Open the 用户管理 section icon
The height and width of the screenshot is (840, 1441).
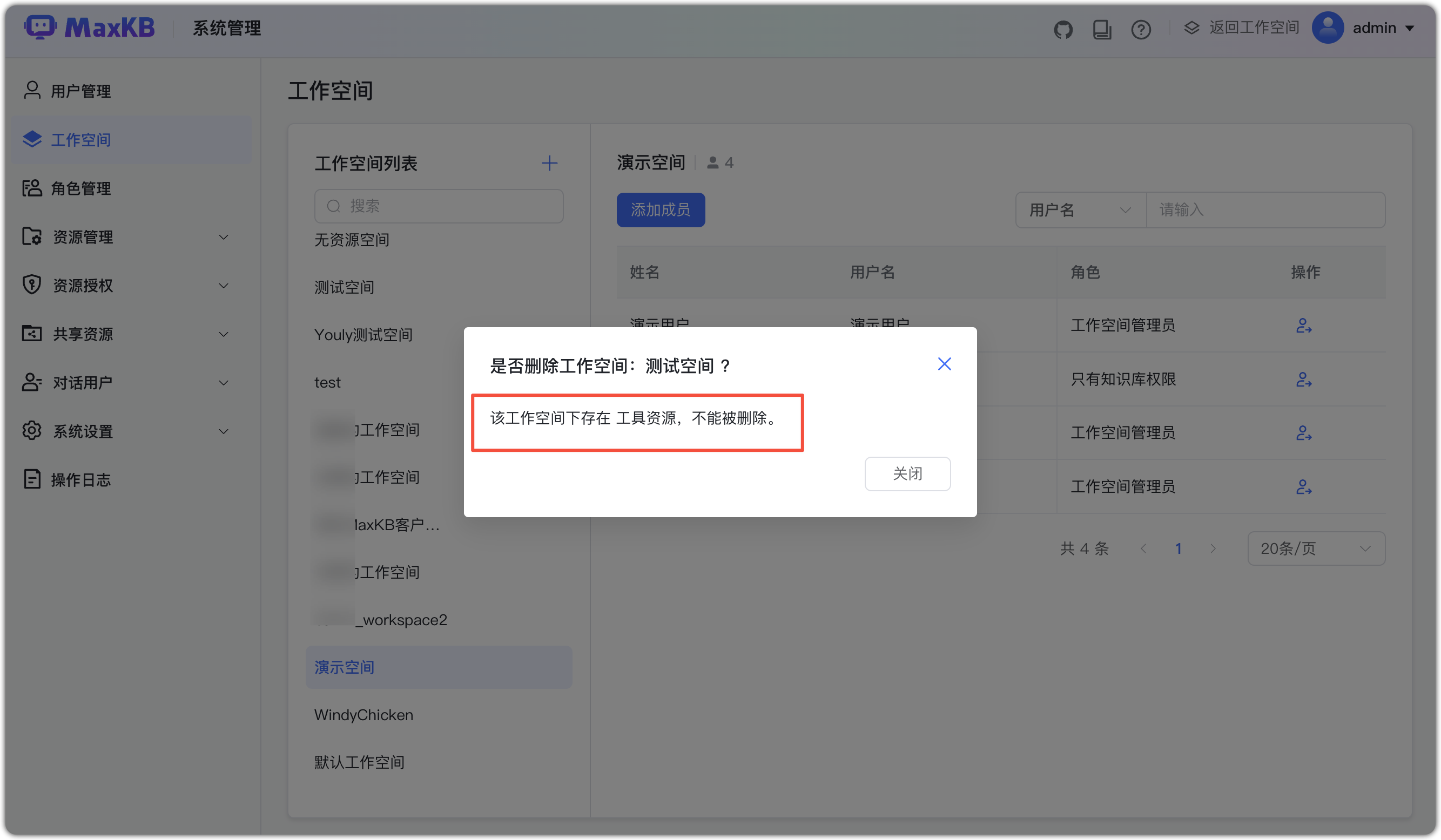pyautogui.click(x=32, y=90)
